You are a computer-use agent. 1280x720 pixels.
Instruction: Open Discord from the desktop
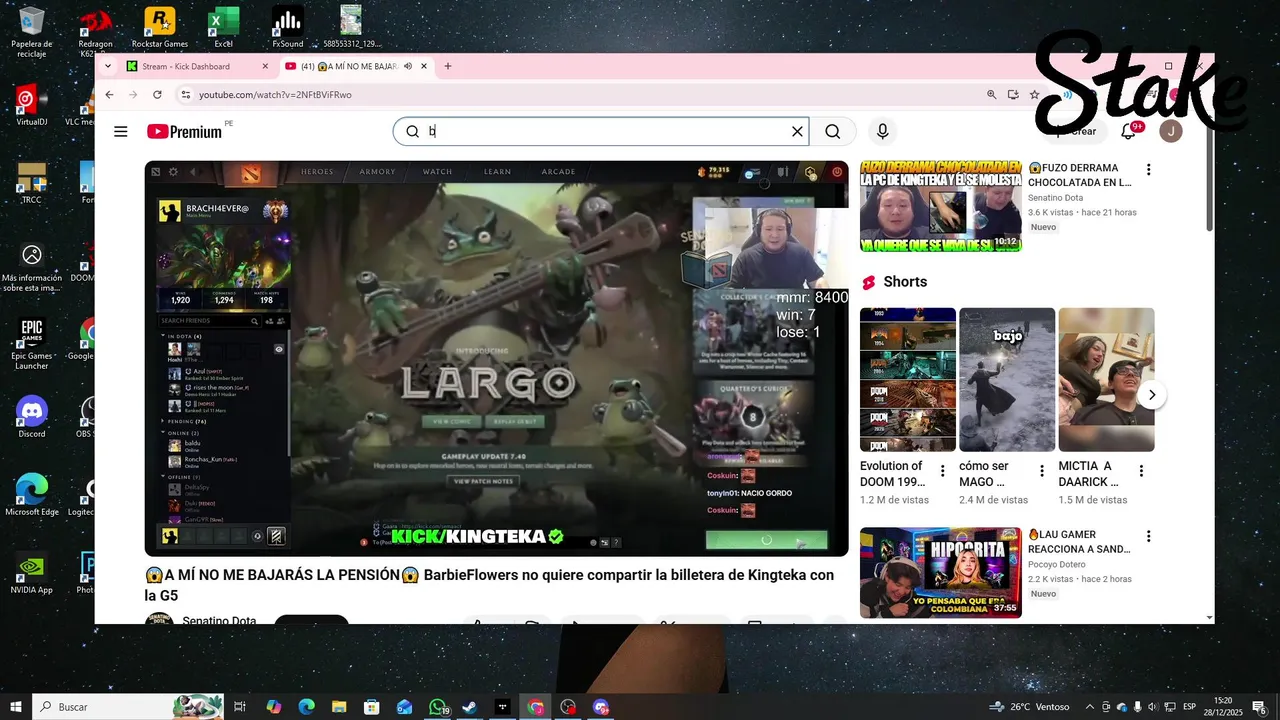pos(32,417)
